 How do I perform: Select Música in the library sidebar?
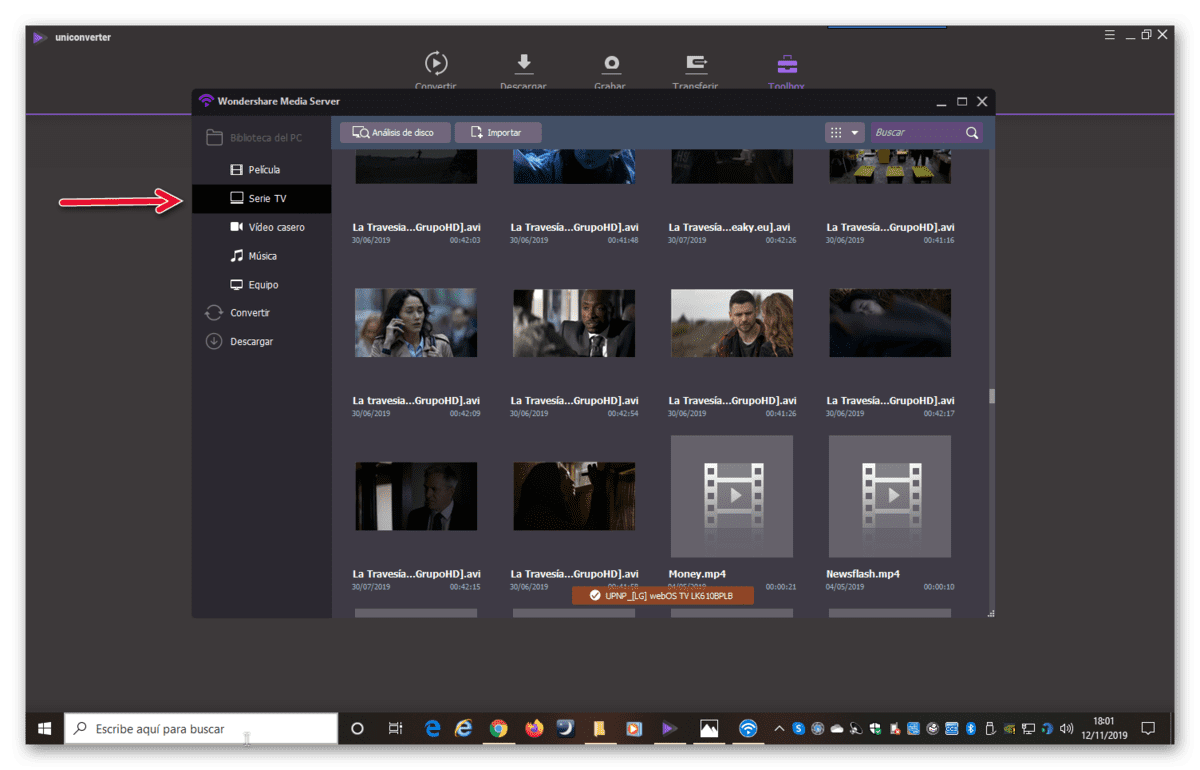point(262,256)
